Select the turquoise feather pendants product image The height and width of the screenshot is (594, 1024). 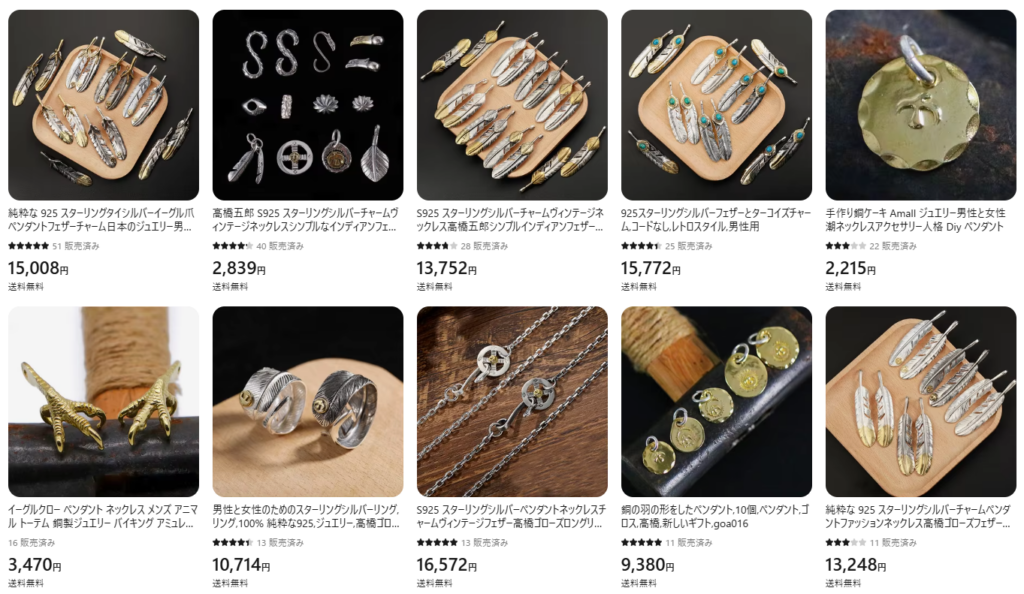tap(716, 104)
